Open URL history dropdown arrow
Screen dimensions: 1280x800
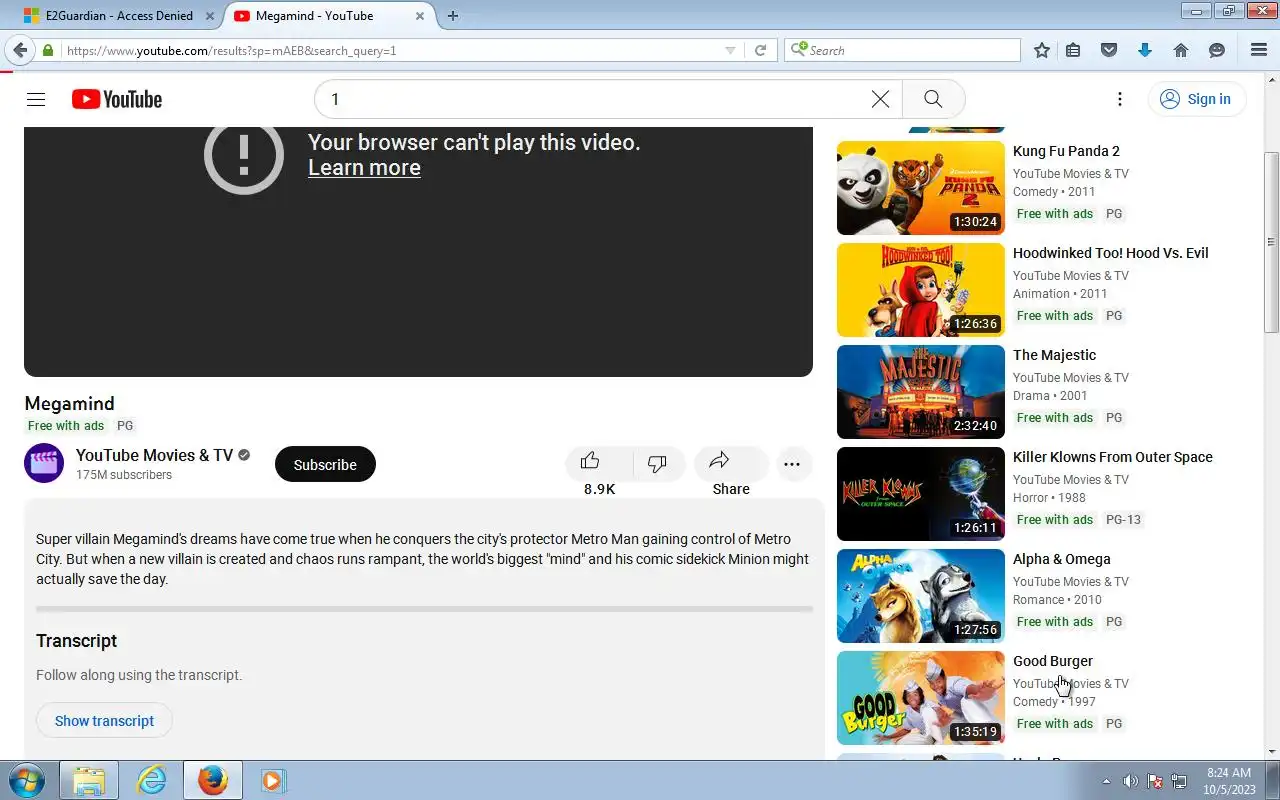[x=730, y=50]
